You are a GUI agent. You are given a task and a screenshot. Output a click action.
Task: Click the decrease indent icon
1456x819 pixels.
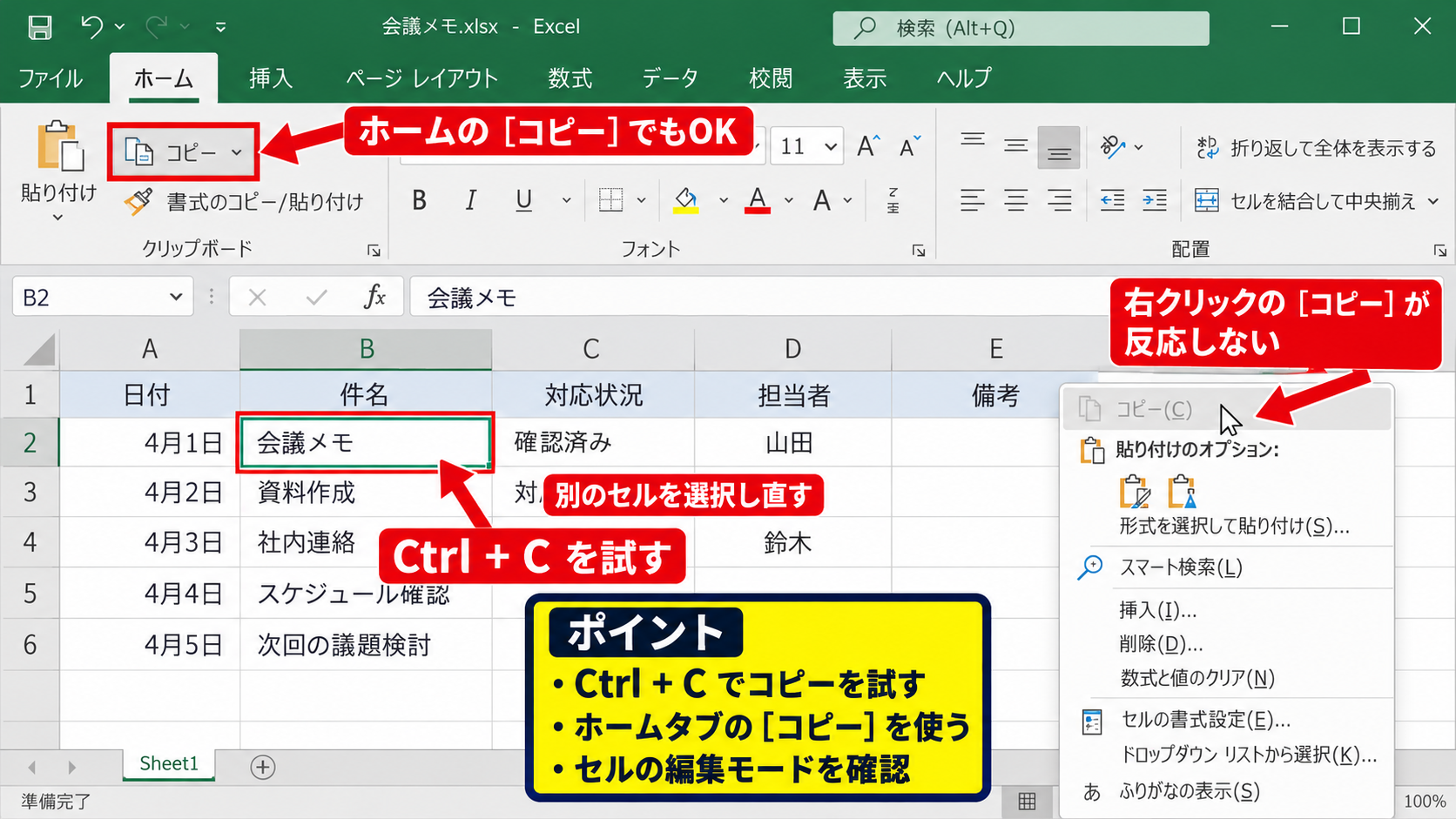point(1112,201)
